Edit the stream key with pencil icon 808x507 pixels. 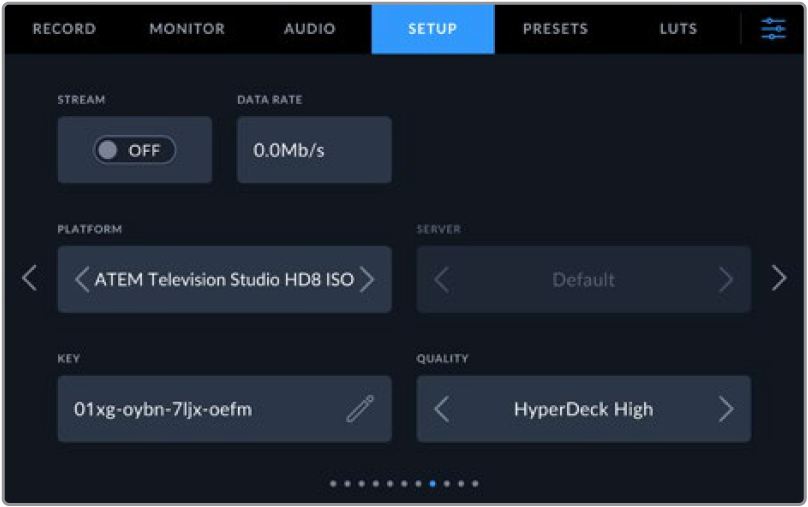(360, 409)
